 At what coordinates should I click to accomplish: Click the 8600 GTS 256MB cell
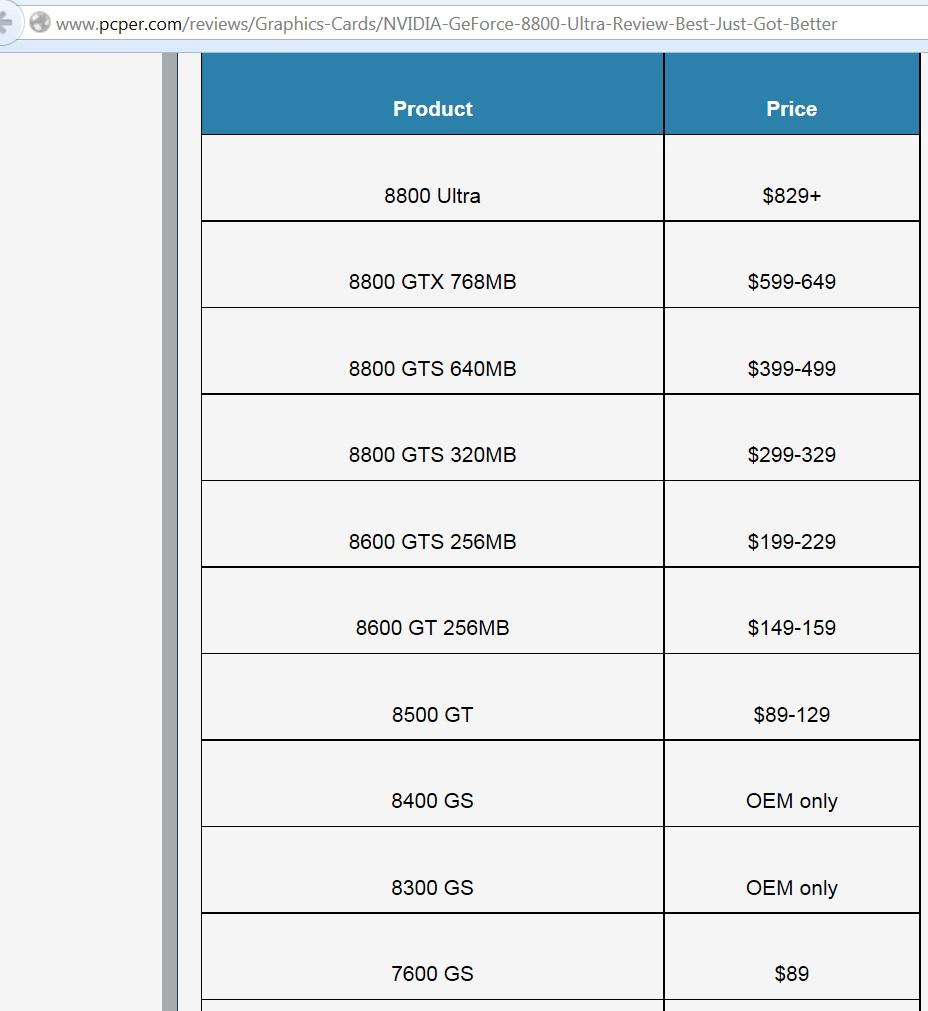(x=433, y=524)
